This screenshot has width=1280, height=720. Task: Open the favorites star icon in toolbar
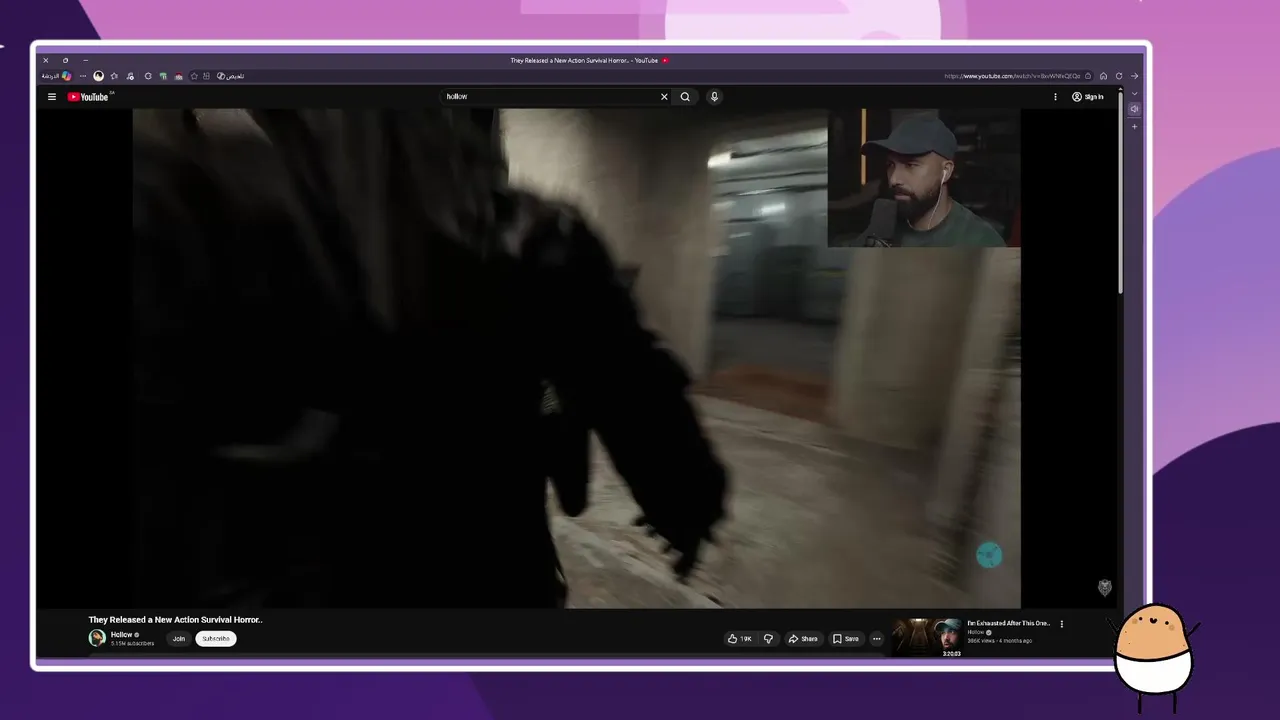[x=114, y=76]
